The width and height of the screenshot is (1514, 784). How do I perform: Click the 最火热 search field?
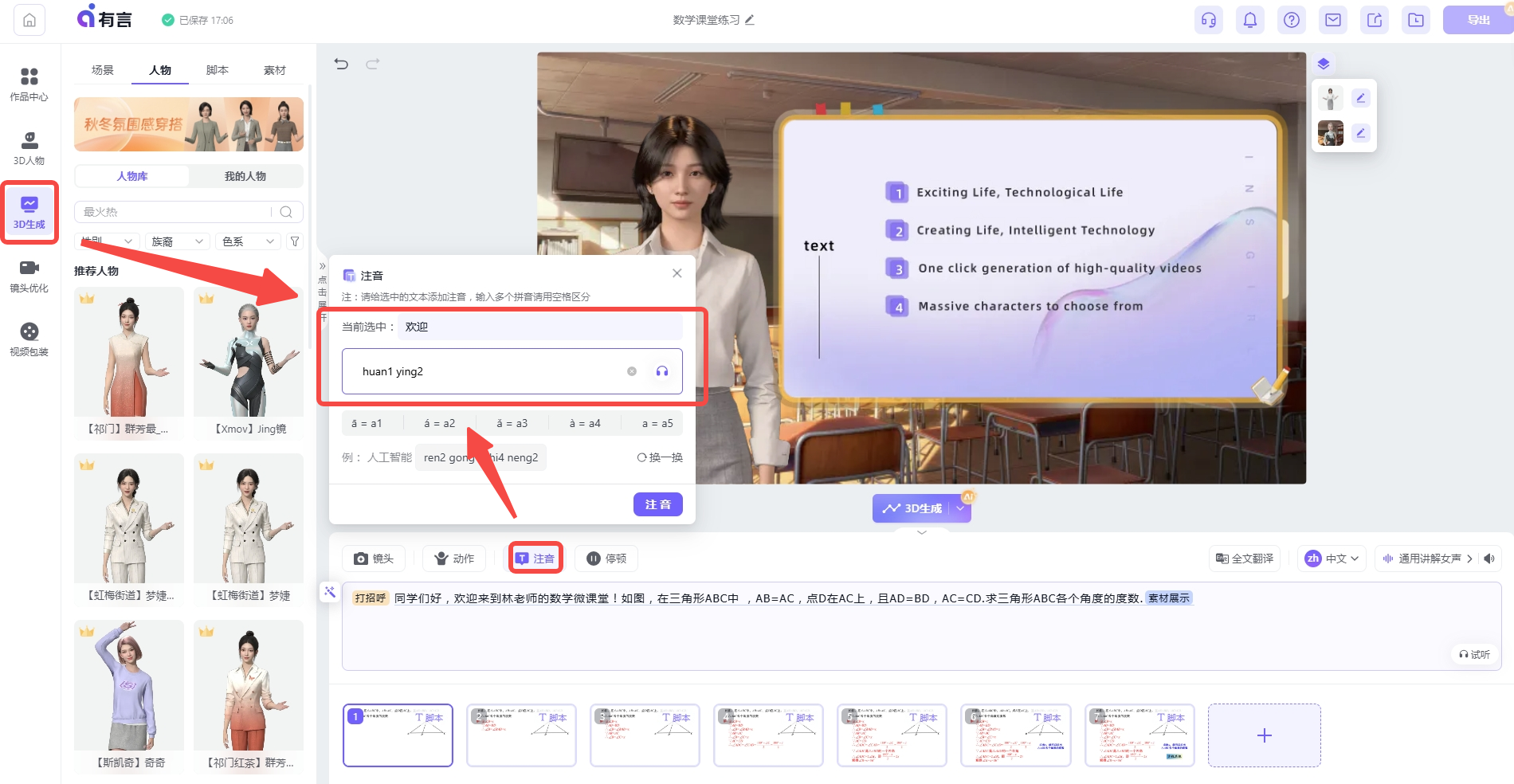click(x=175, y=212)
